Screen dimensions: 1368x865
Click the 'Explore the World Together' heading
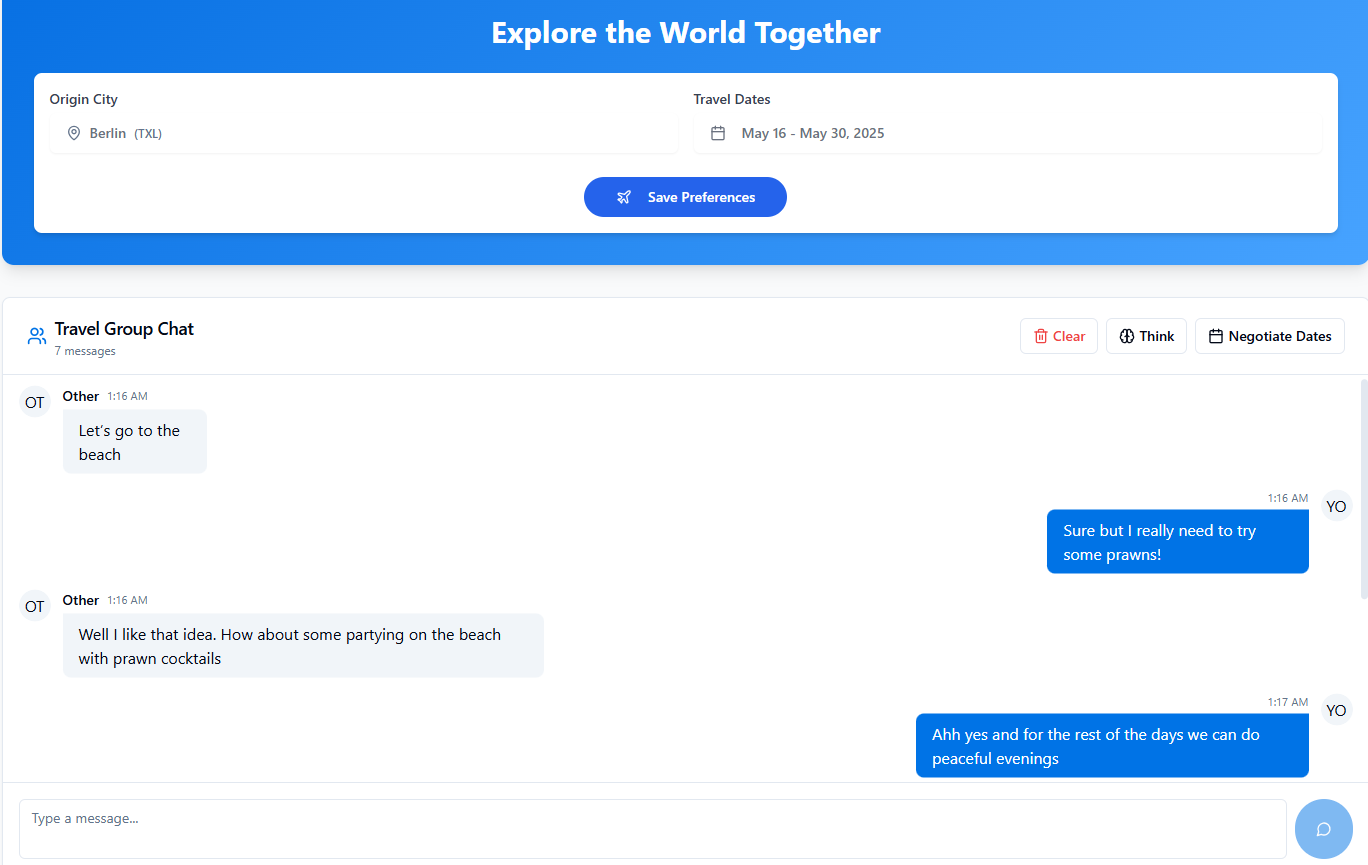point(686,33)
